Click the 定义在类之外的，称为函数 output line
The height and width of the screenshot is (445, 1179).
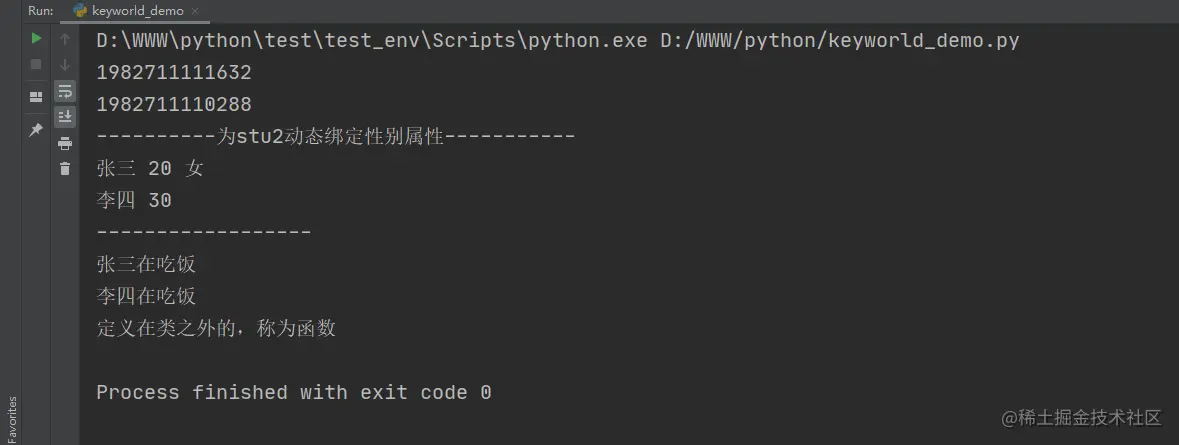tap(216, 328)
